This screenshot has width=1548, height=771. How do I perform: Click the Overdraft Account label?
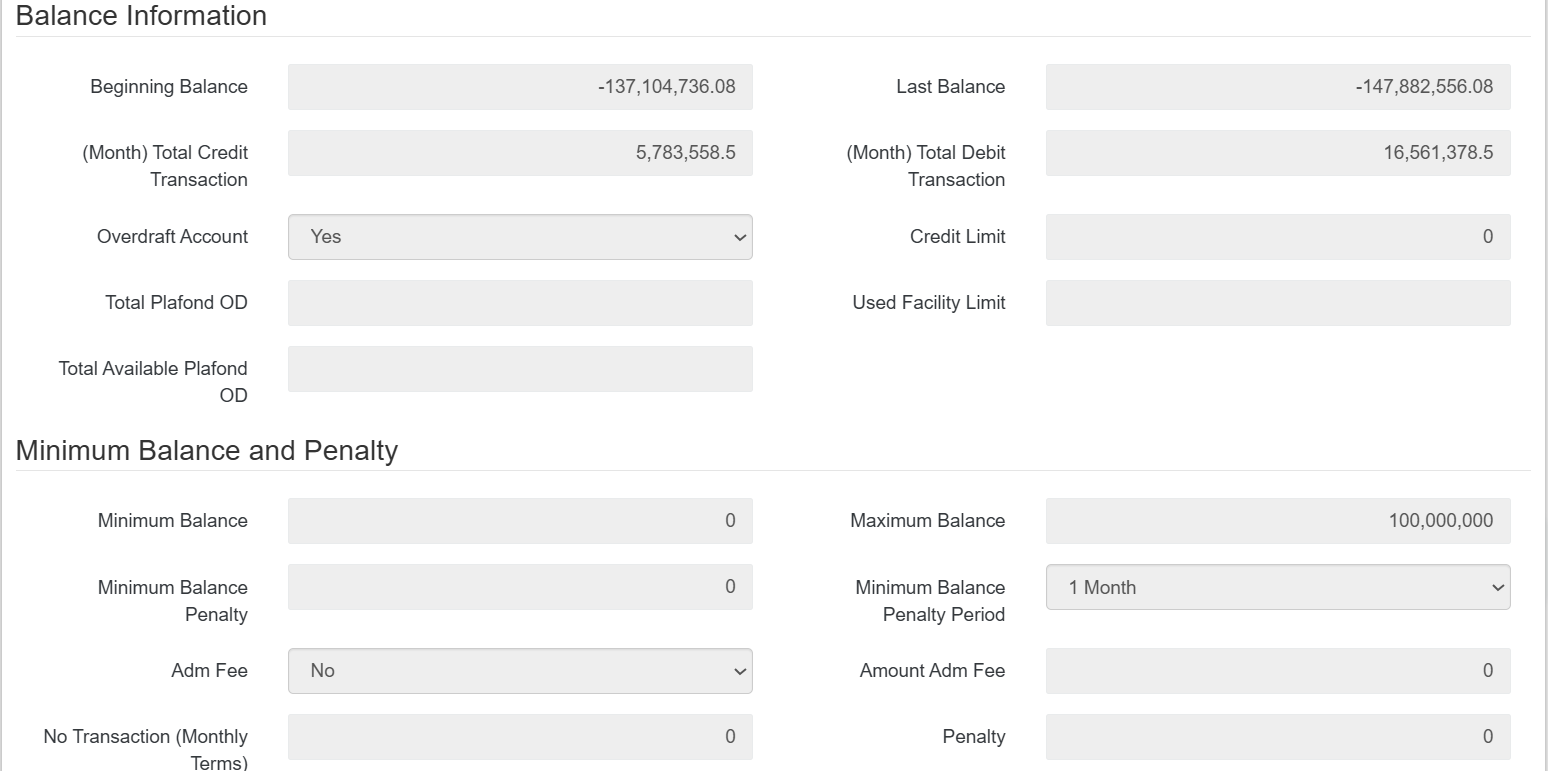[172, 237]
